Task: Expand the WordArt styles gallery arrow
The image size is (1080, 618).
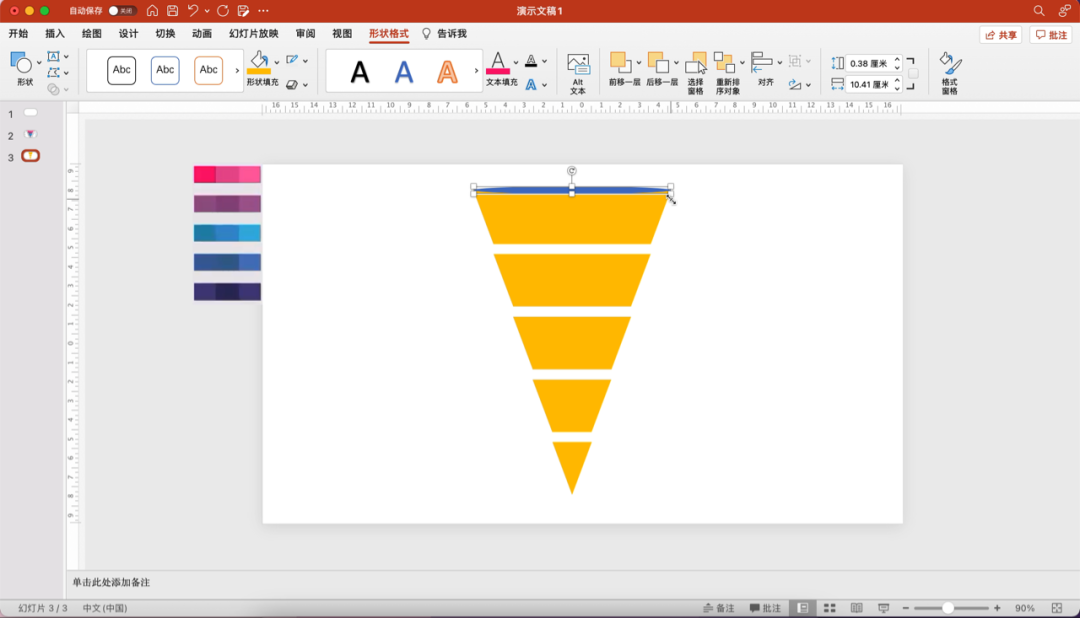Action: tap(476, 70)
